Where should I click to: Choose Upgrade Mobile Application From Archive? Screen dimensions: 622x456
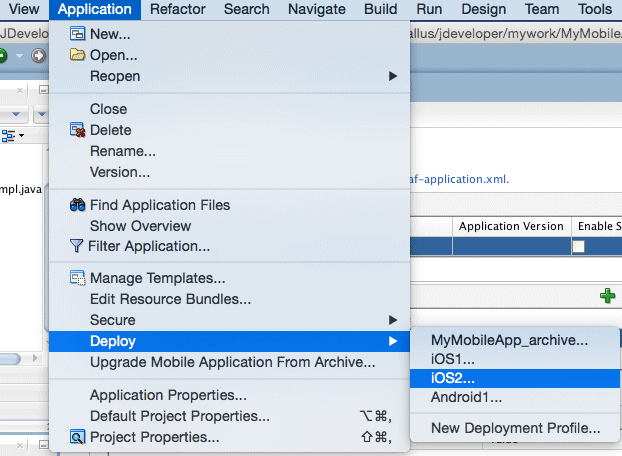tap(232, 361)
